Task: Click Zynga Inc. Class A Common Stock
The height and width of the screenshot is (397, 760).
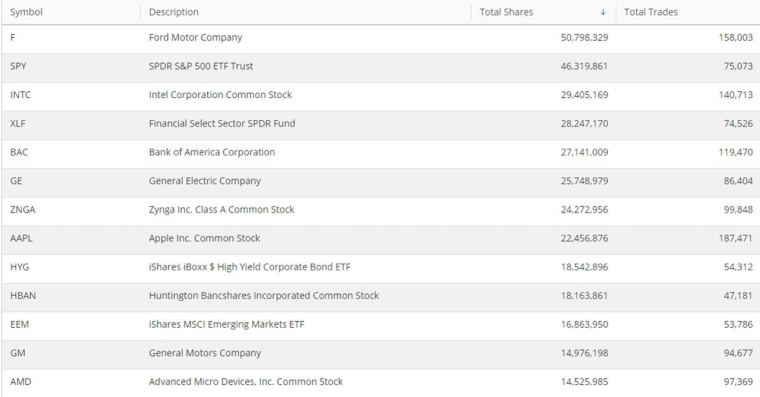Action: 222,209
